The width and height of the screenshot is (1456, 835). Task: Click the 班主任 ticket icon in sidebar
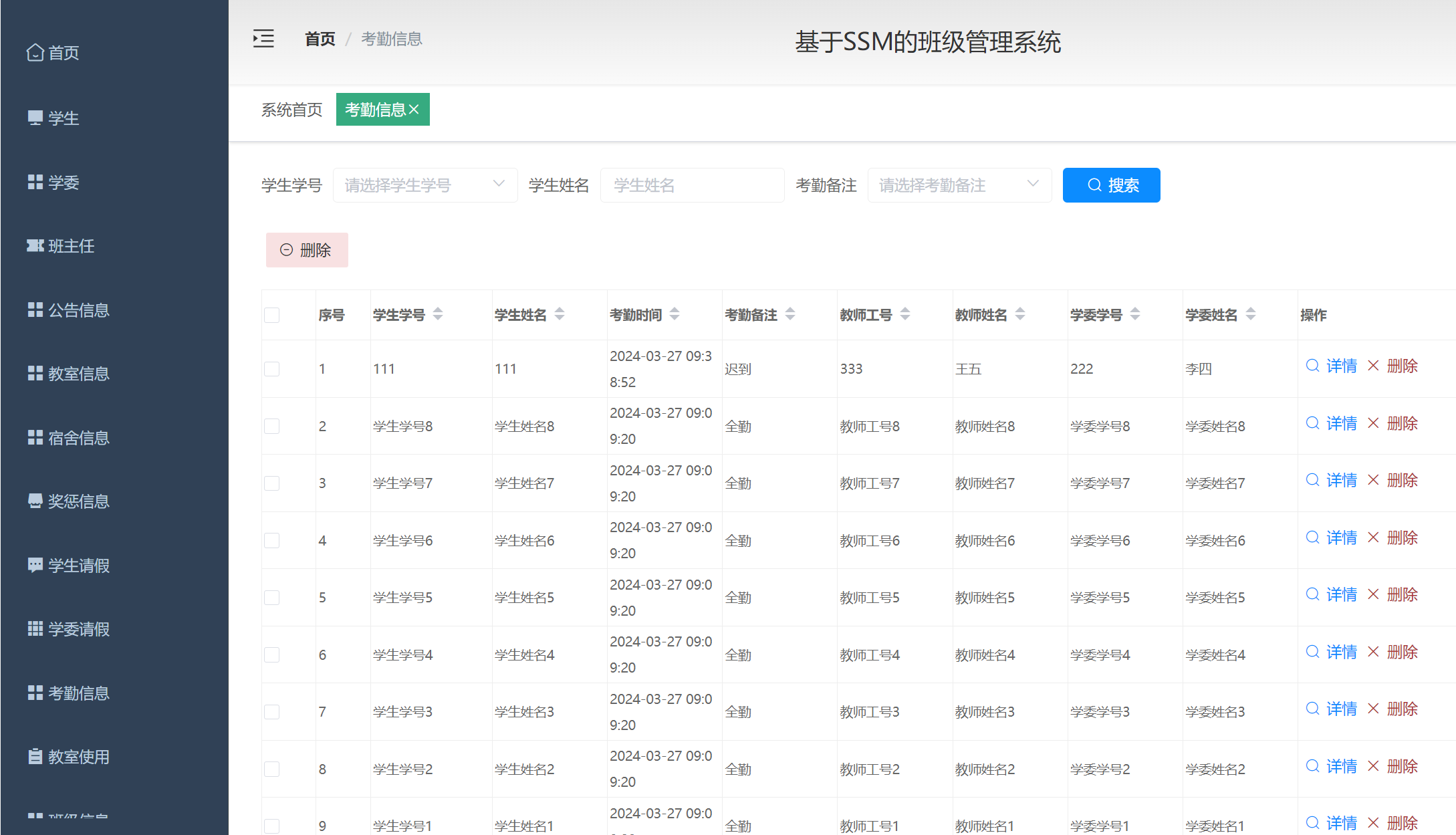[35, 245]
